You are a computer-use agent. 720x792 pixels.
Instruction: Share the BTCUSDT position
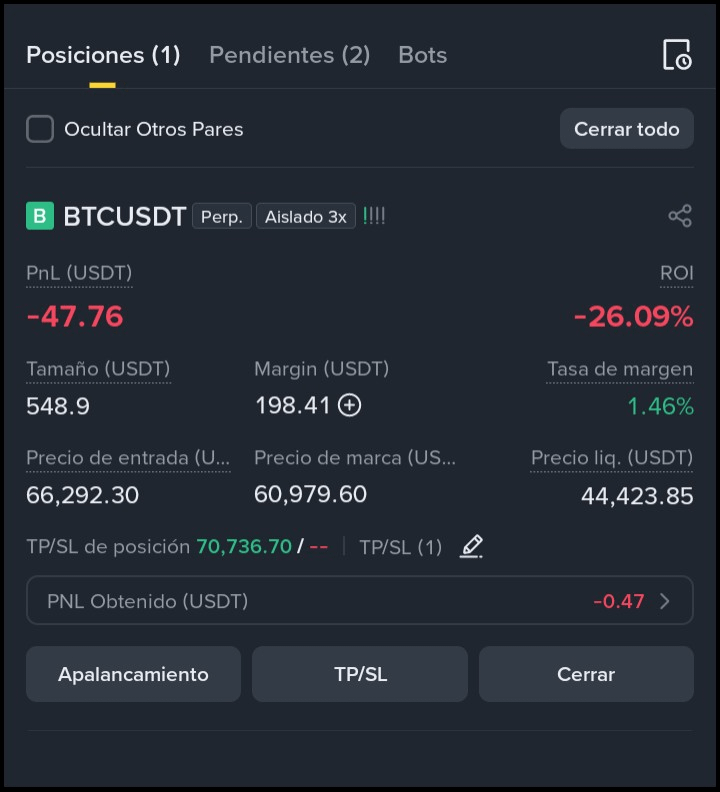tap(680, 216)
